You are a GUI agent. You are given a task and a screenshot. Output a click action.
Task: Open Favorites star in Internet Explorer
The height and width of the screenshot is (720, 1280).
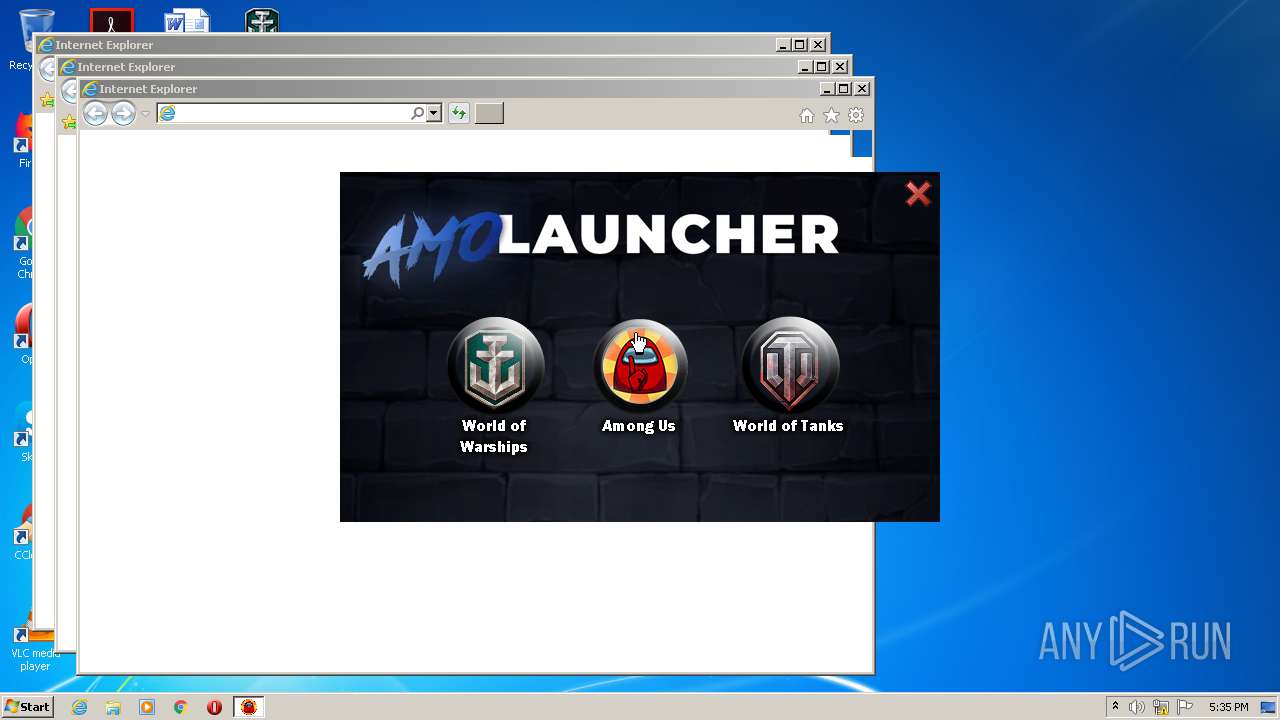point(831,116)
